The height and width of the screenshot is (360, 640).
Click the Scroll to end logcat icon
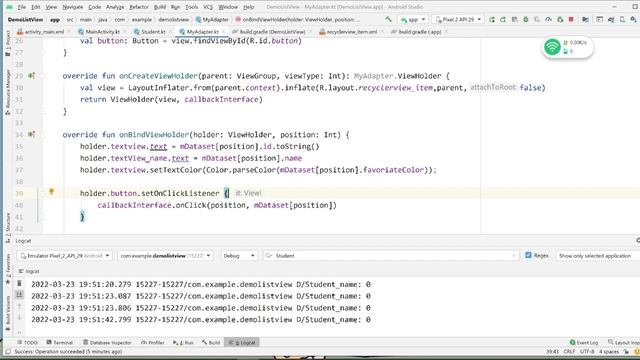[x=19, y=294]
